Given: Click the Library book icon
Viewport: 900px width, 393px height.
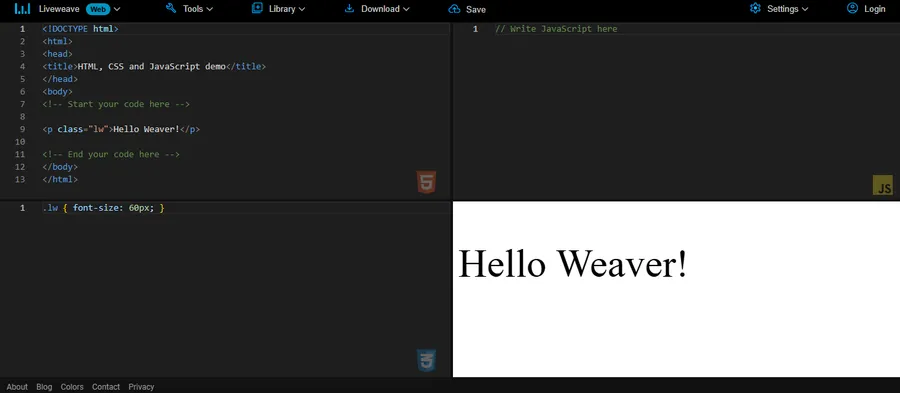Looking at the screenshot, I should pyautogui.click(x=257, y=8).
